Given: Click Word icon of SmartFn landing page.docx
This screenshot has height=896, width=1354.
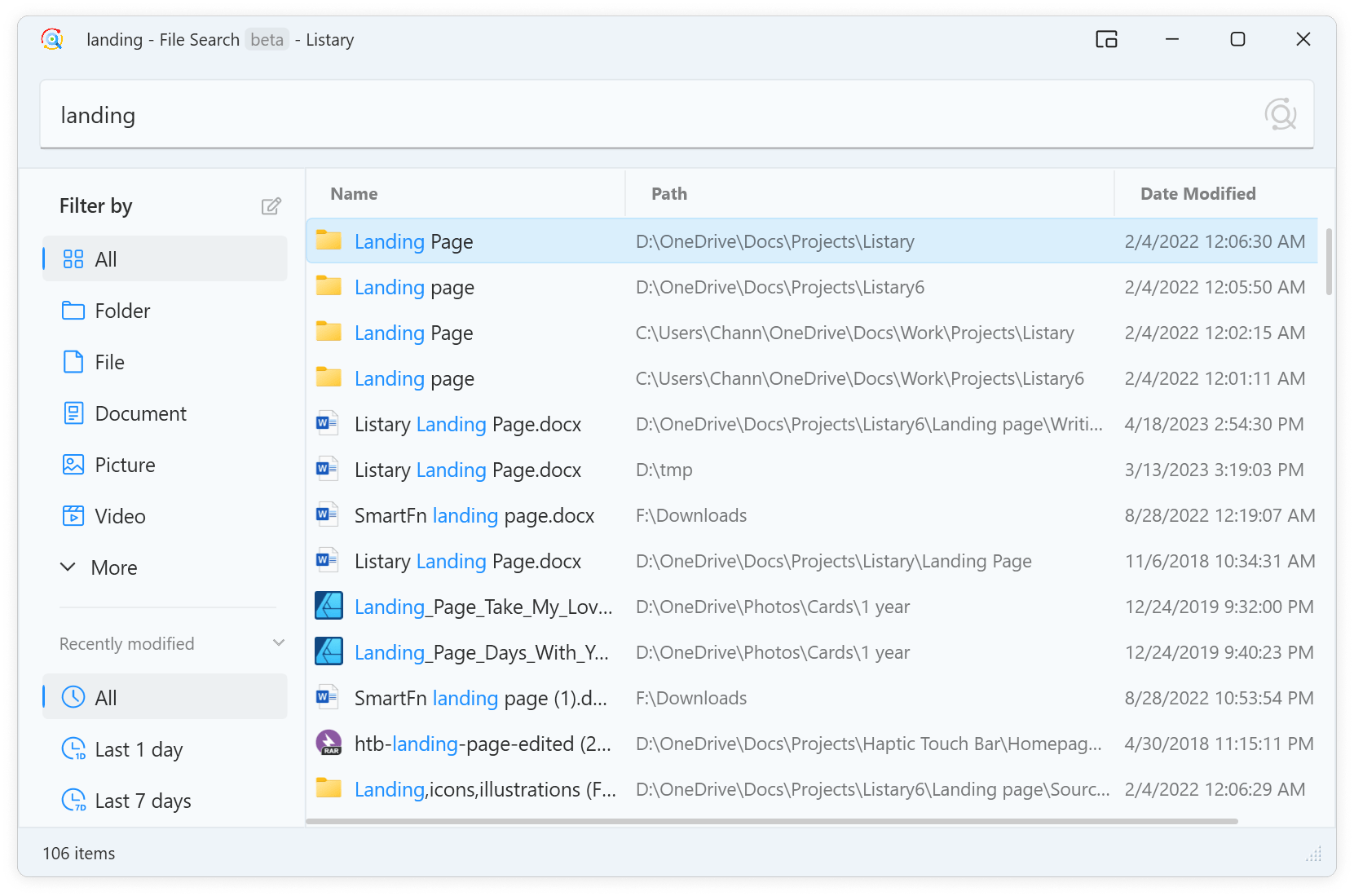Looking at the screenshot, I should click(x=328, y=514).
